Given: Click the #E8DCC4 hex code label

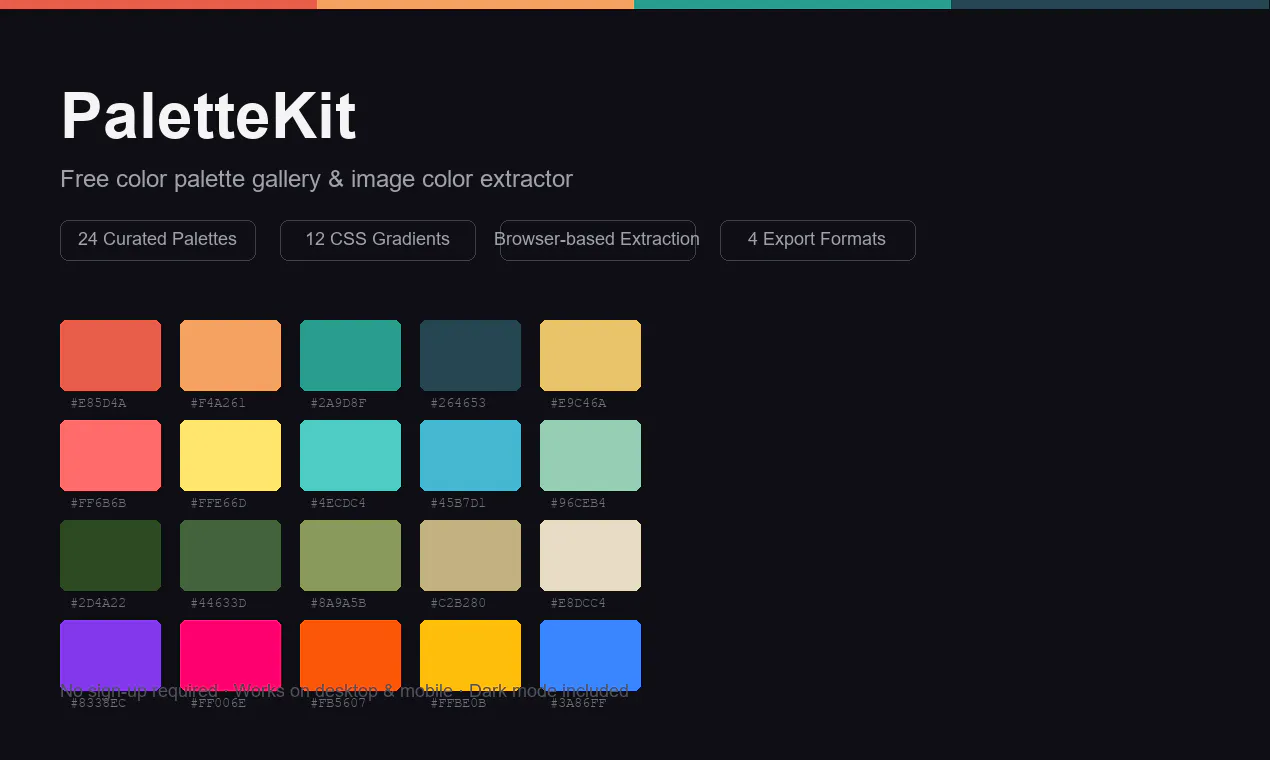Looking at the screenshot, I should 578,603.
